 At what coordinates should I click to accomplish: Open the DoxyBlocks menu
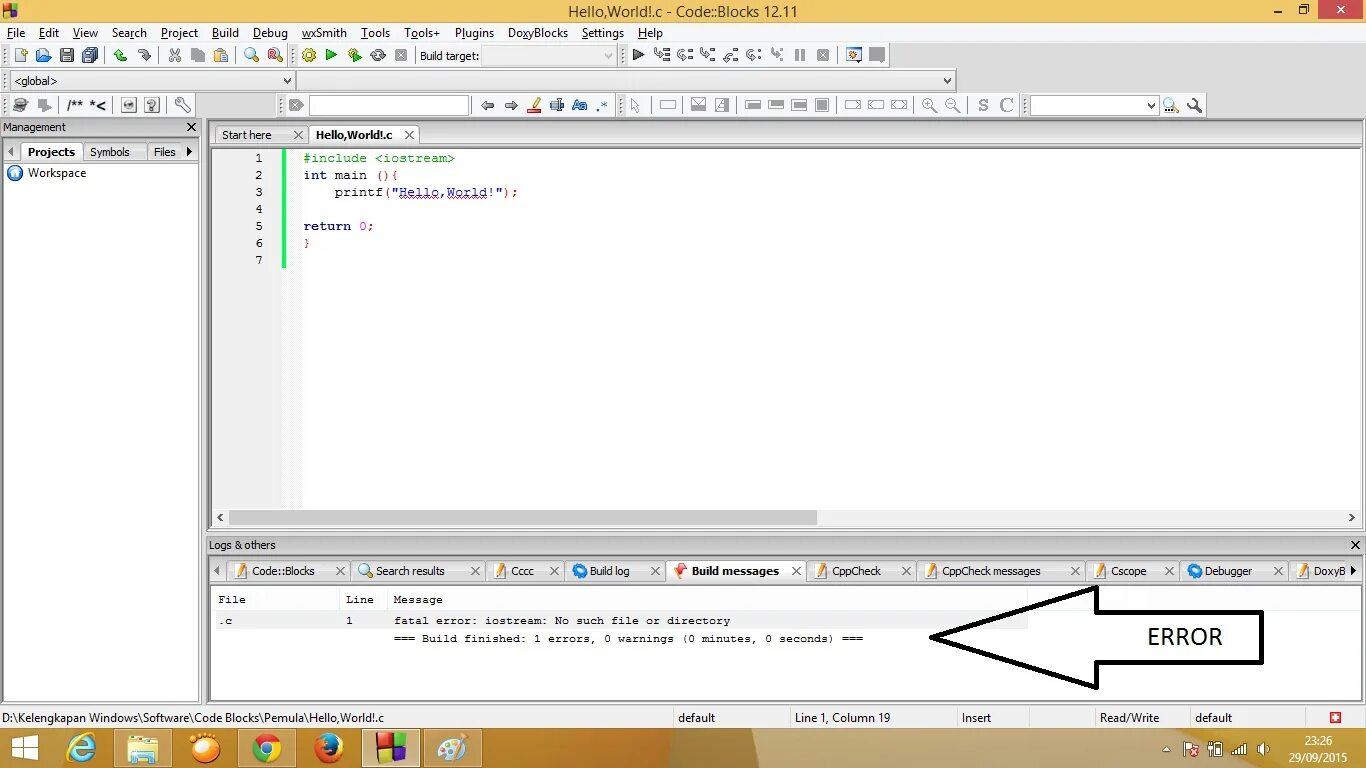[x=538, y=33]
